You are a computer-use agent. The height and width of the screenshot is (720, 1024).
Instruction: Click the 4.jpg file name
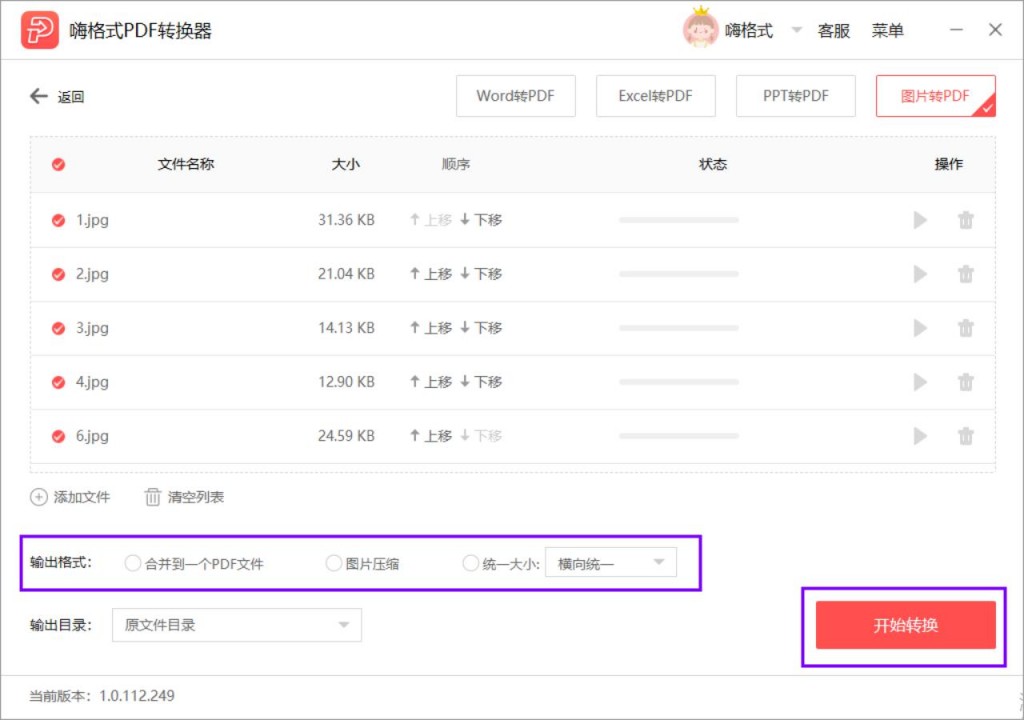(x=92, y=382)
